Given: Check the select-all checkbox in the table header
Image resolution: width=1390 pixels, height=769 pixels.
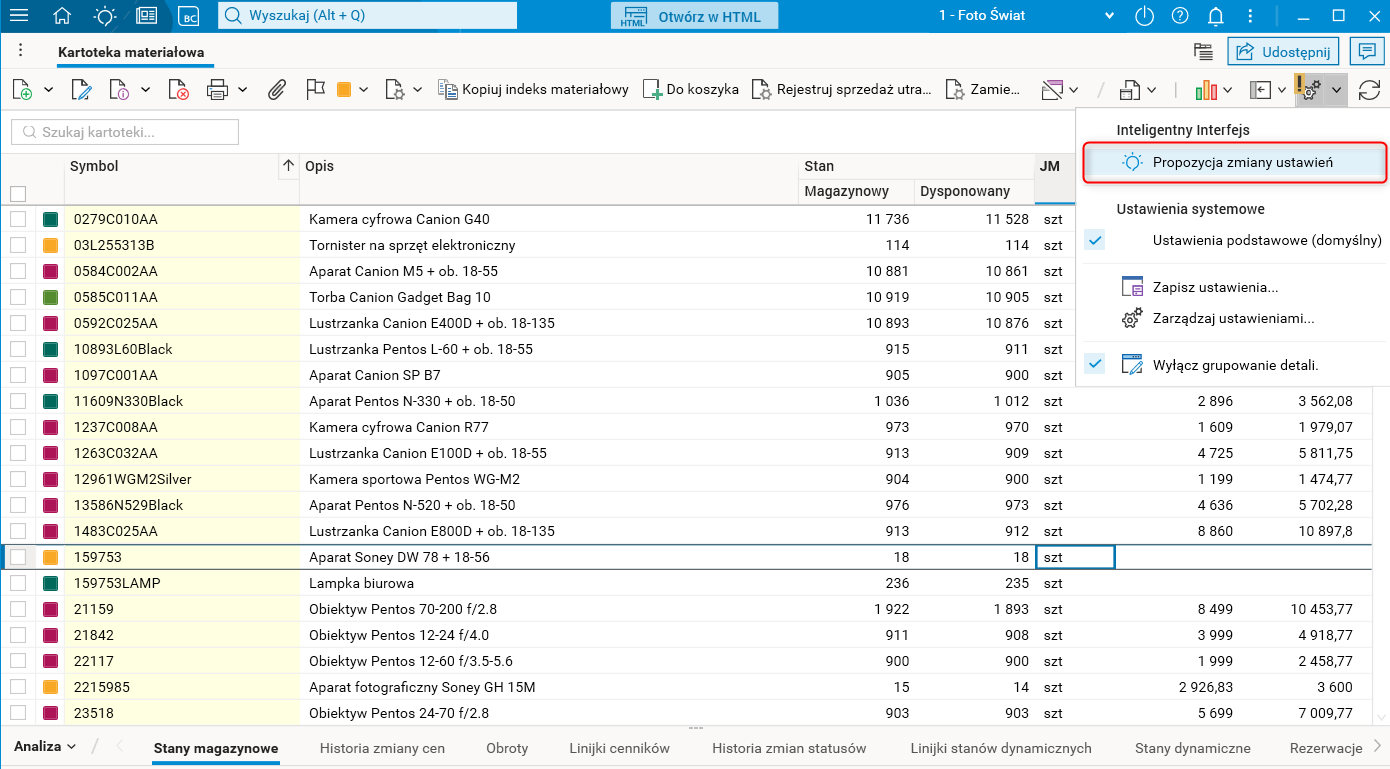Looking at the screenshot, I should [x=18, y=193].
